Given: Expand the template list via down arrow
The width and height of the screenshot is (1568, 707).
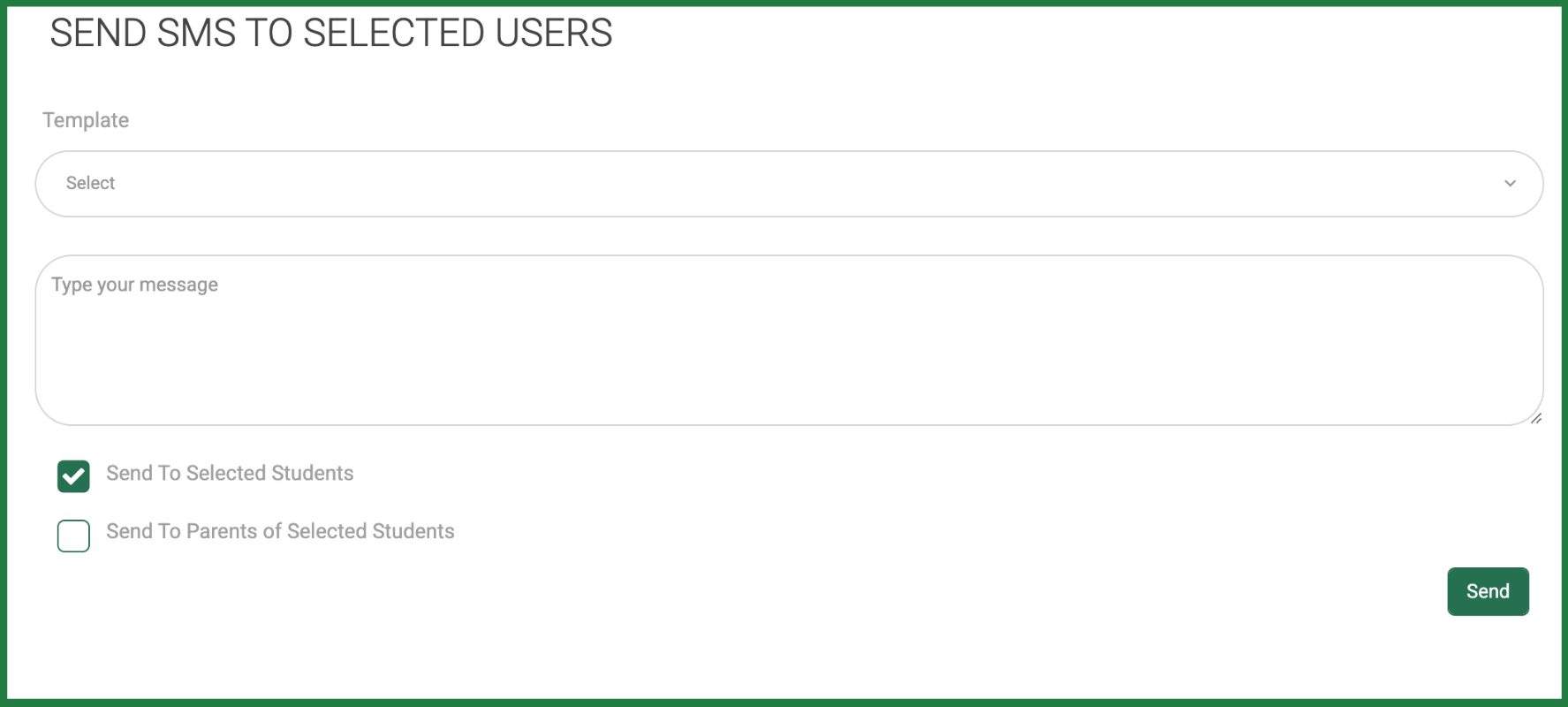Looking at the screenshot, I should [1510, 184].
